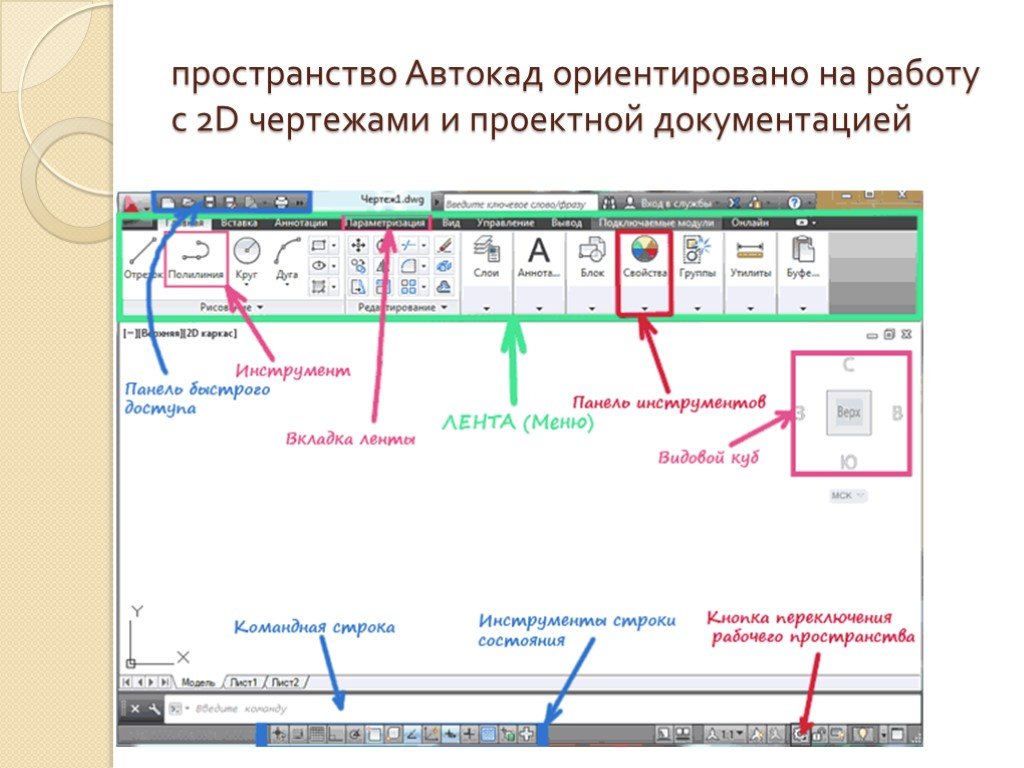Toggle Ortho mode in status bar
Viewport: 1024px width, 768px height.
tap(336, 735)
